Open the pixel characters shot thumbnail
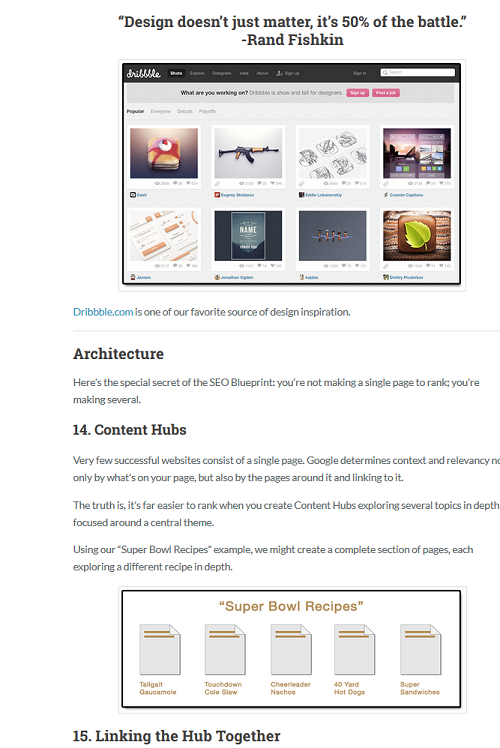 pos(333,236)
